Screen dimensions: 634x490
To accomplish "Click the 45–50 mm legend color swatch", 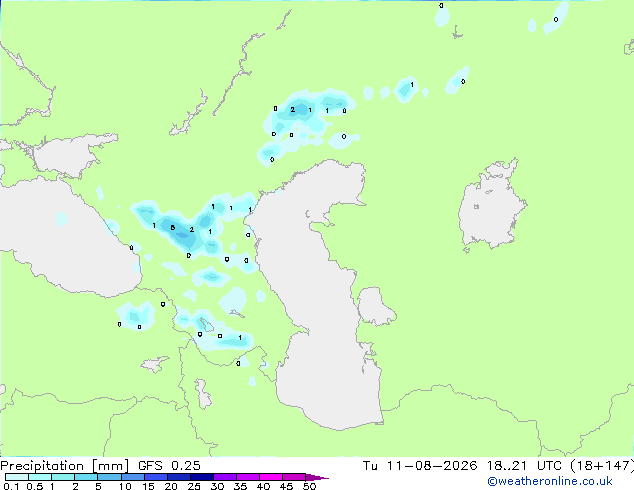I will tap(294, 477).
